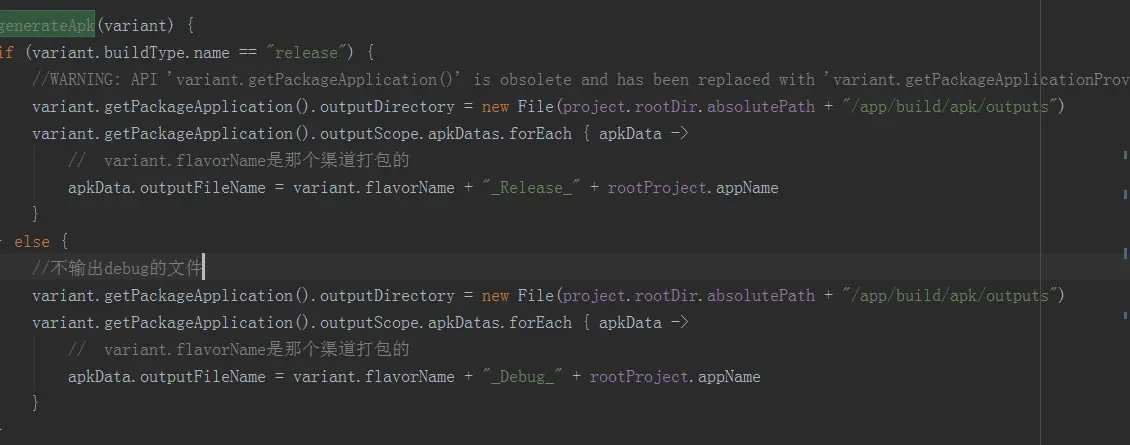Place caret at the 不输出debug的文件 comment

point(117,269)
